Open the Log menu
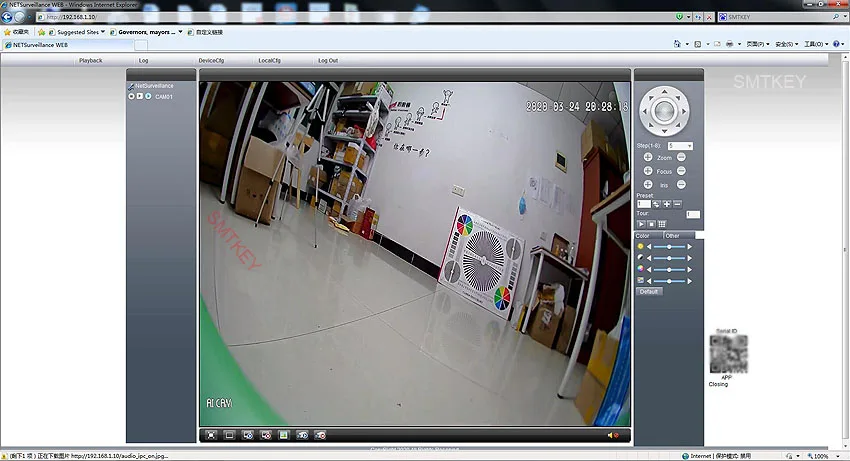This screenshot has width=850, height=461. coord(143,60)
